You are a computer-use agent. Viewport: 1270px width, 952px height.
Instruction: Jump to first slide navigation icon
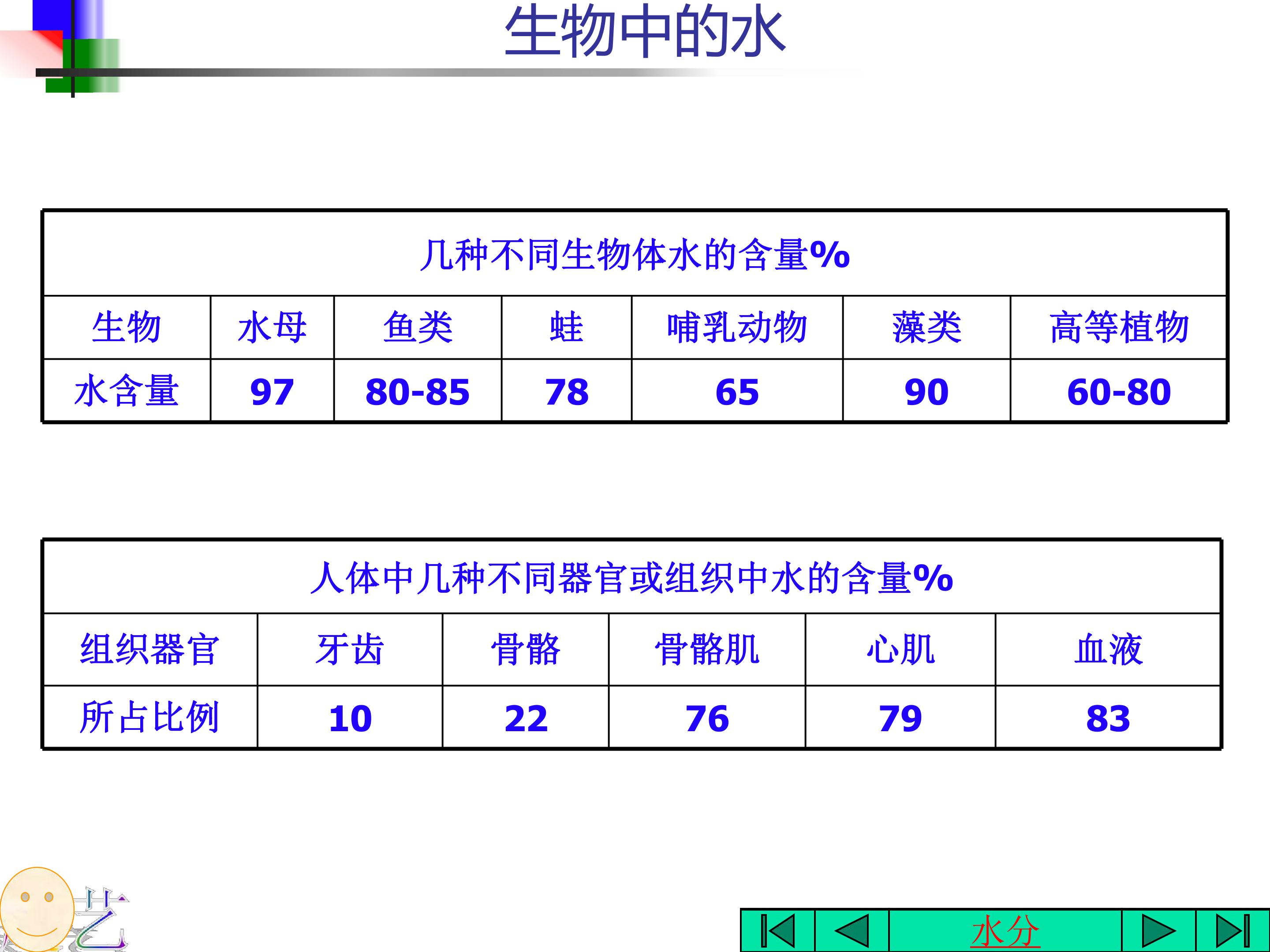click(778, 931)
